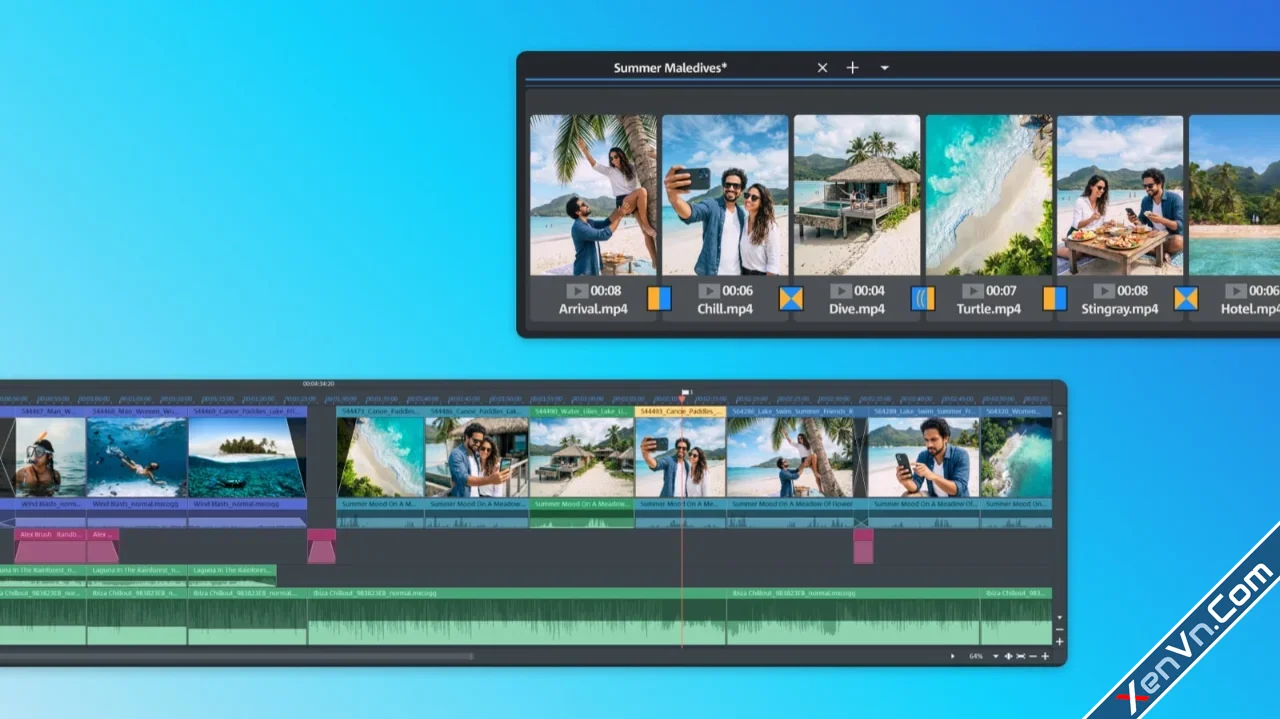Select the Dive.mp4 storyboard thumbnail
Viewport: 1280px width, 719px height.
[x=857, y=195]
